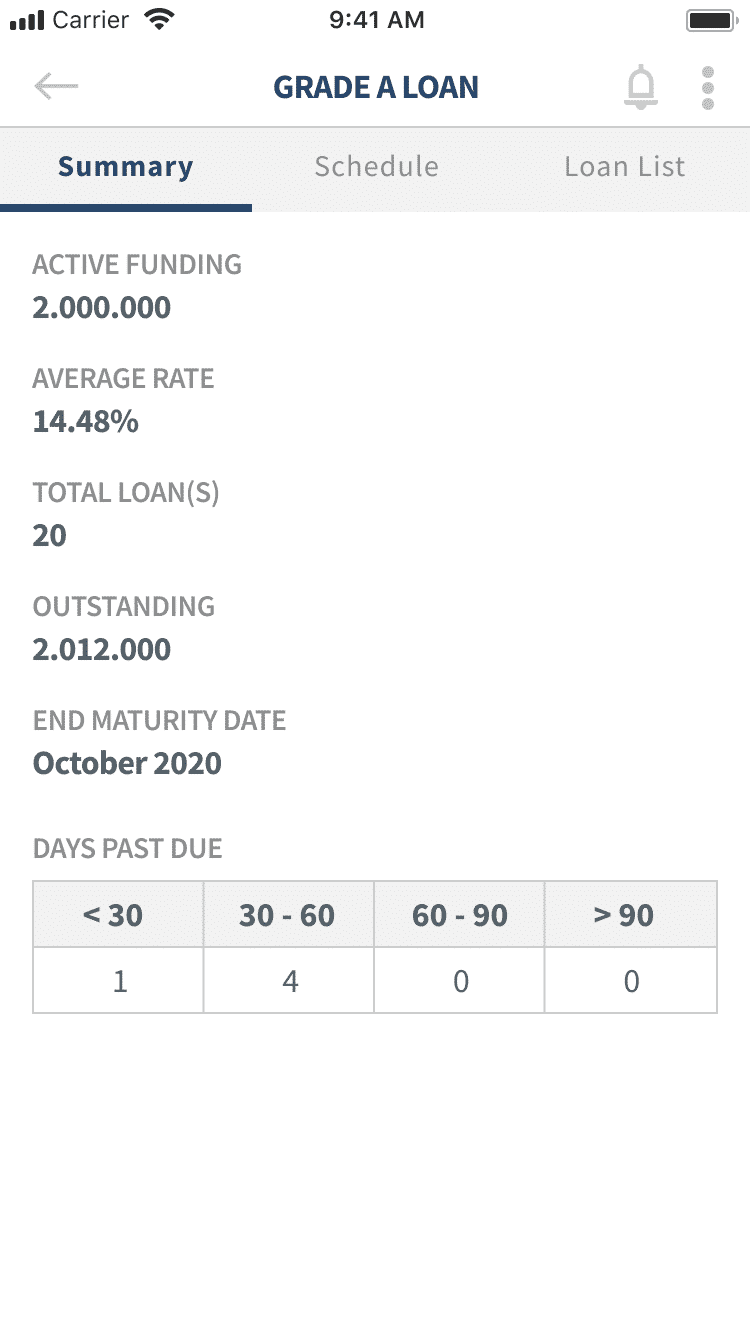Open the three-dot overflow menu
Viewport: 750px width, 1334px height.
coord(708,87)
